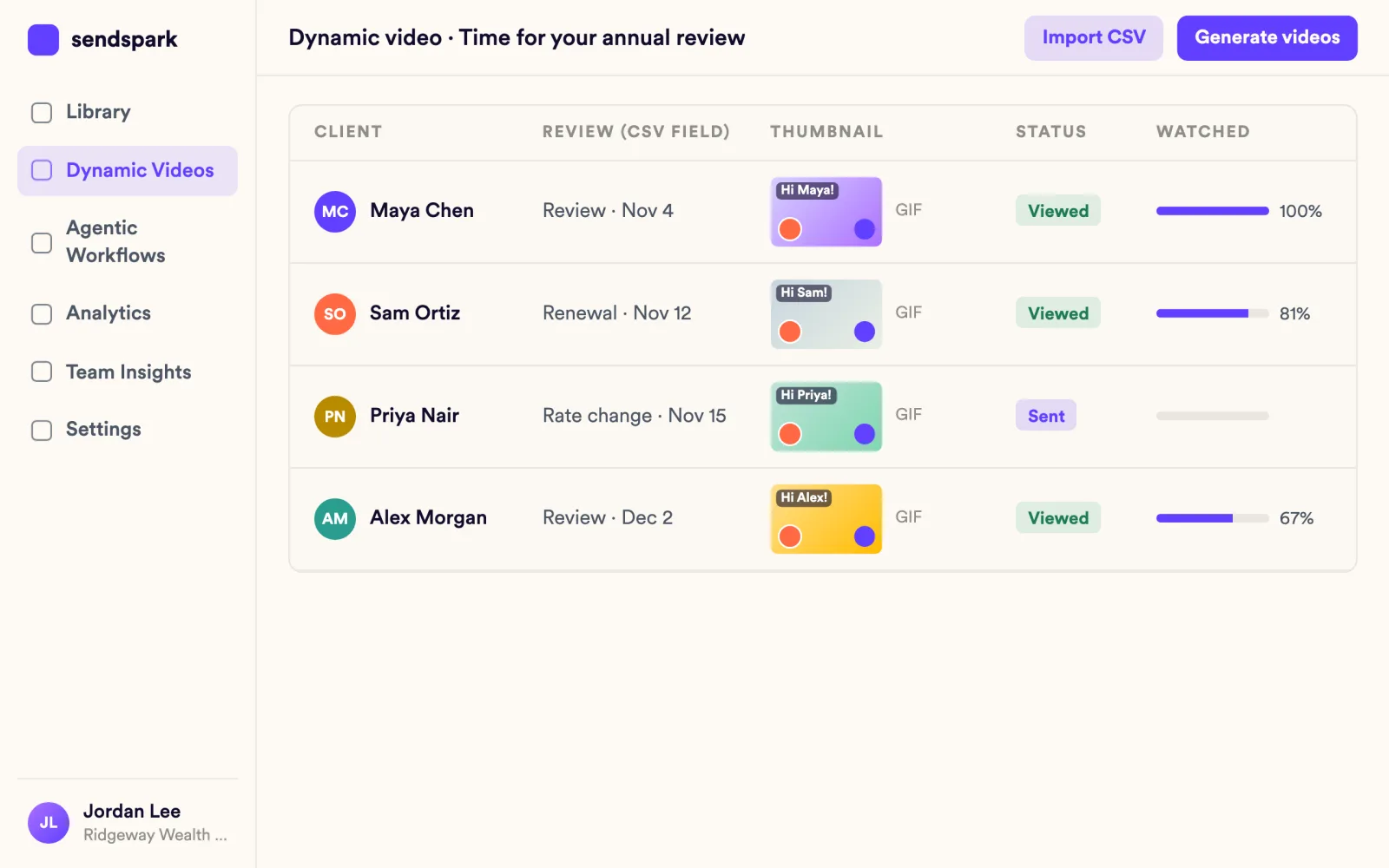Click the GIF label in Maya Chen's row
1389x868 pixels.
[x=909, y=210]
